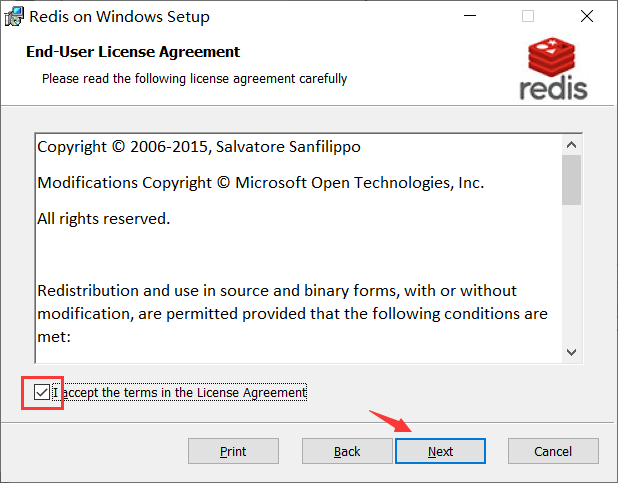Screen dimensions: 618x483
Task: Go back with the Back button
Action: (347, 451)
